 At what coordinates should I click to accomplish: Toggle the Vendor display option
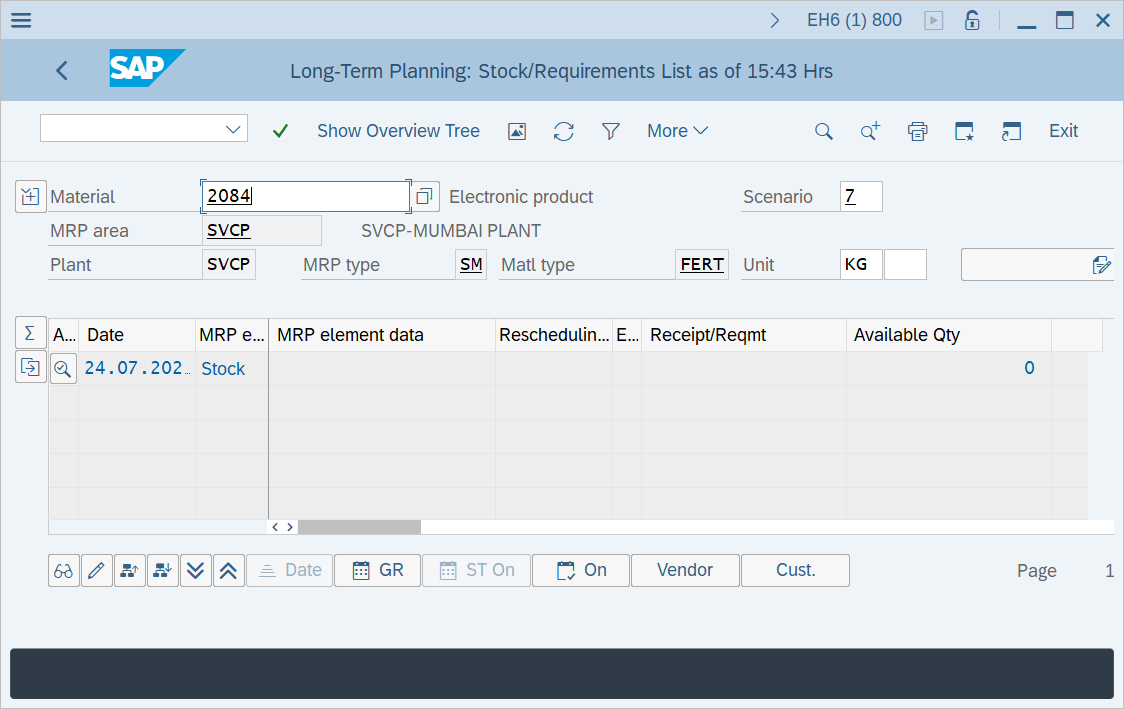684,570
